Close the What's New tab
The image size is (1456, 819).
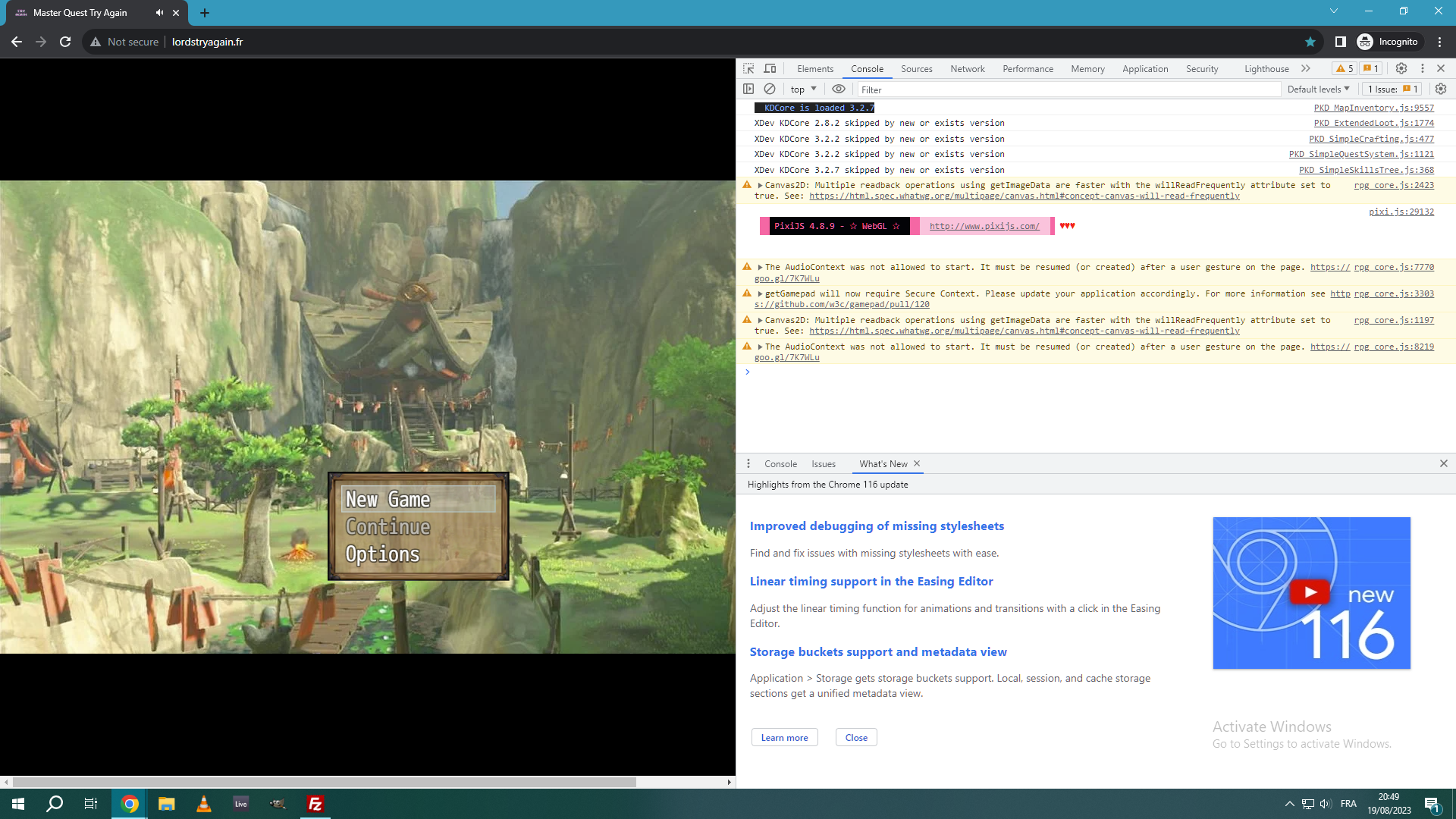(917, 463)
